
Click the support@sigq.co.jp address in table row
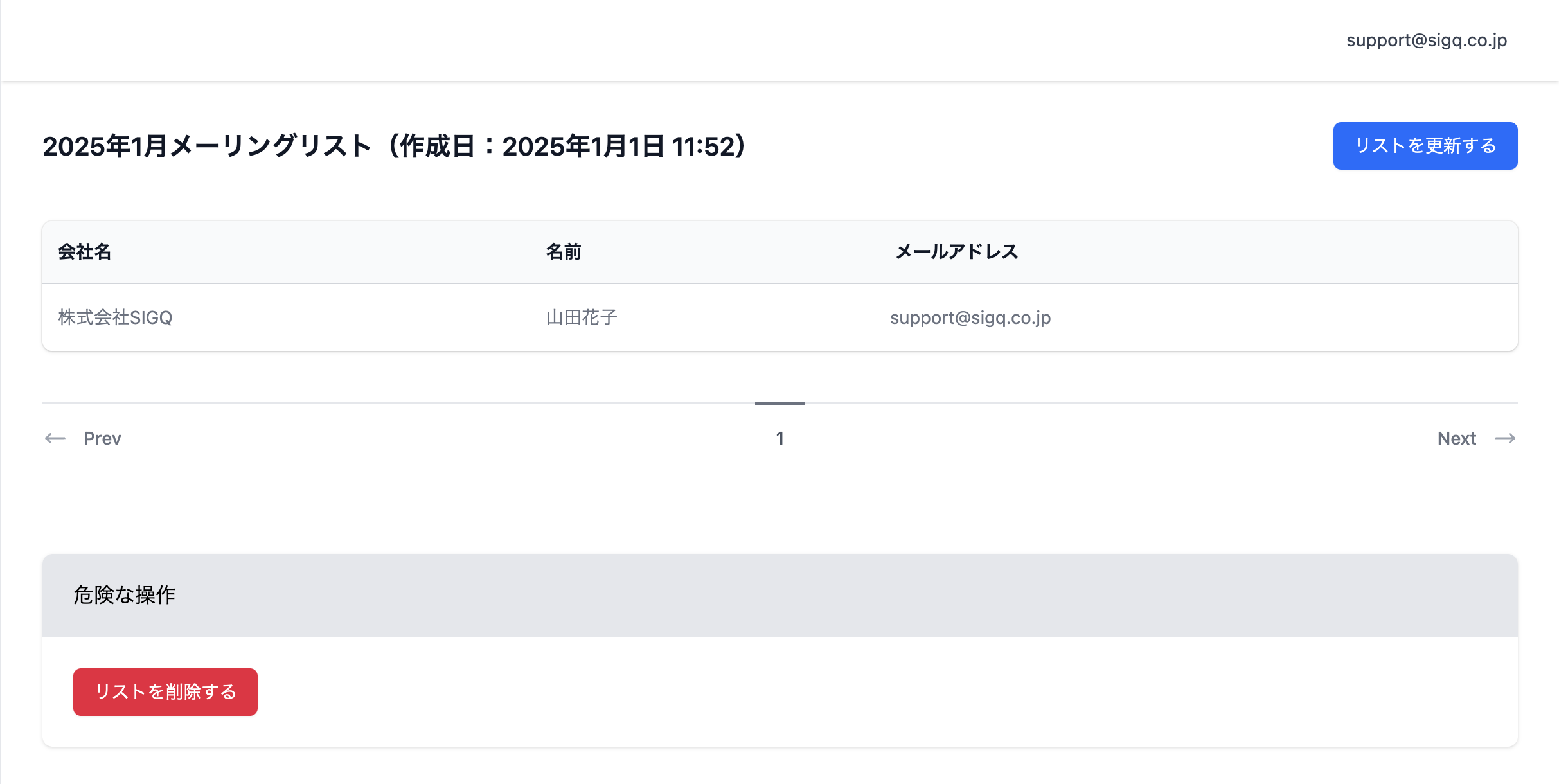tap(970, 317)
